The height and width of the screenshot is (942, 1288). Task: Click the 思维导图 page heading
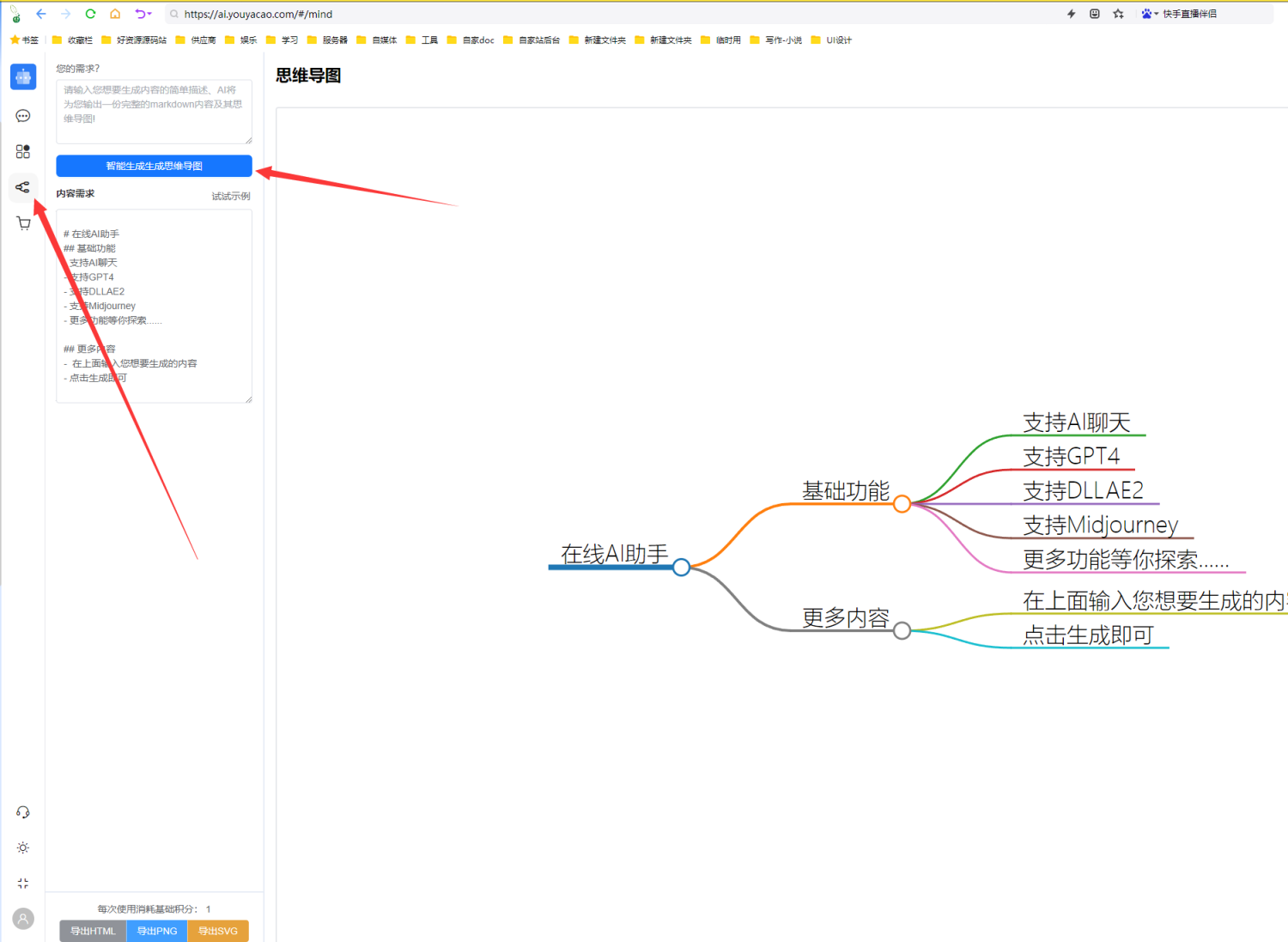tap(308, 76)
